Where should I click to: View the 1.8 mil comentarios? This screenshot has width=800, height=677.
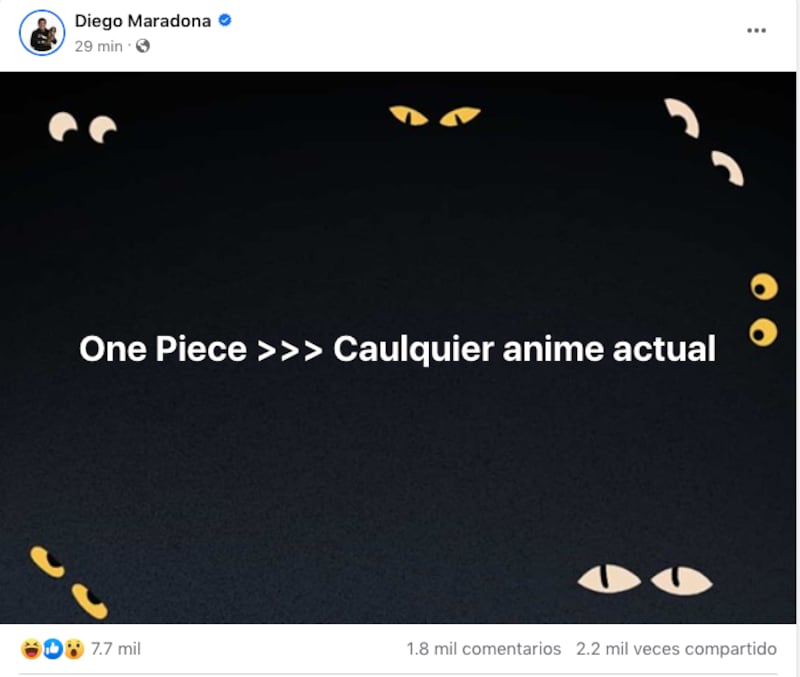[x=484, y=649]
